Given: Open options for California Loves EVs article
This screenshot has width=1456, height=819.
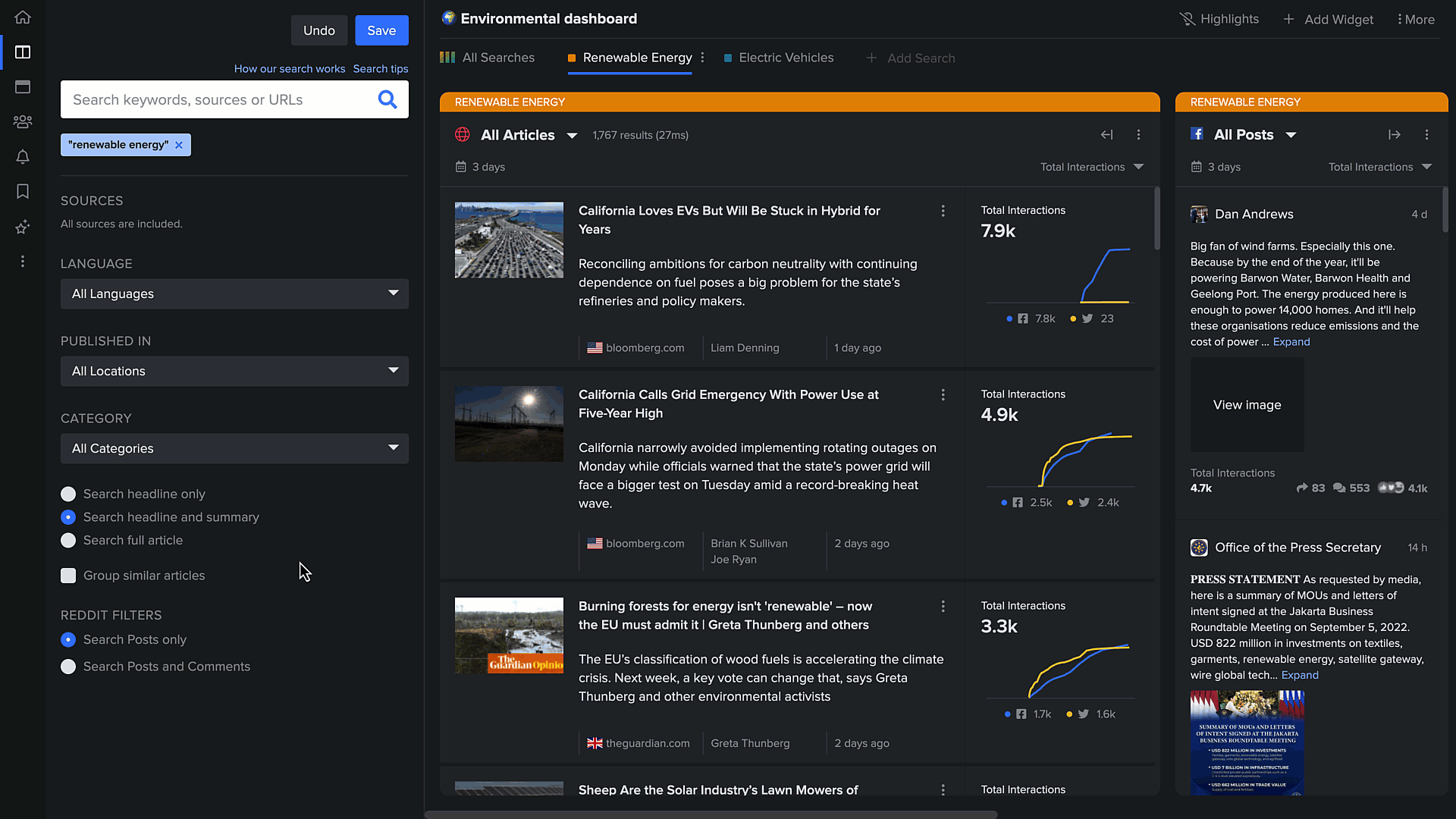Looking at the screenshot, I should pos(943,211).
